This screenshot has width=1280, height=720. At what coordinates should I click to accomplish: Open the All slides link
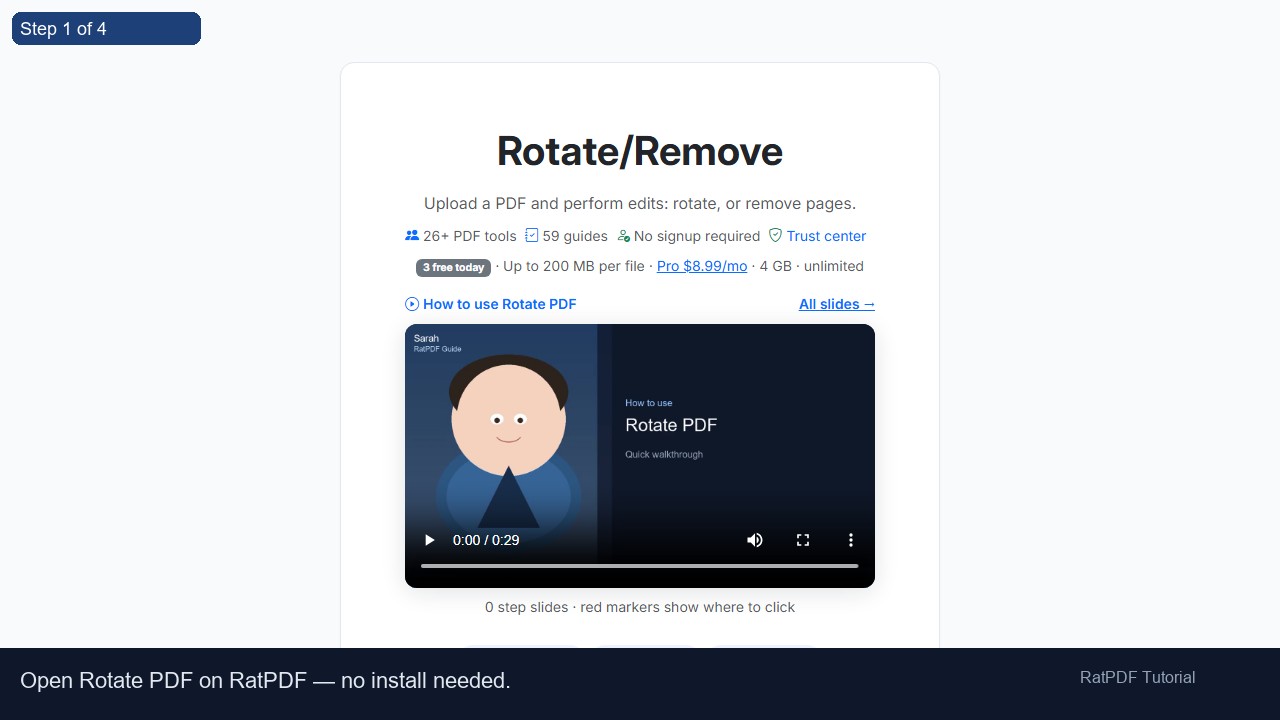pyautogui.click(x=837, y=304)
